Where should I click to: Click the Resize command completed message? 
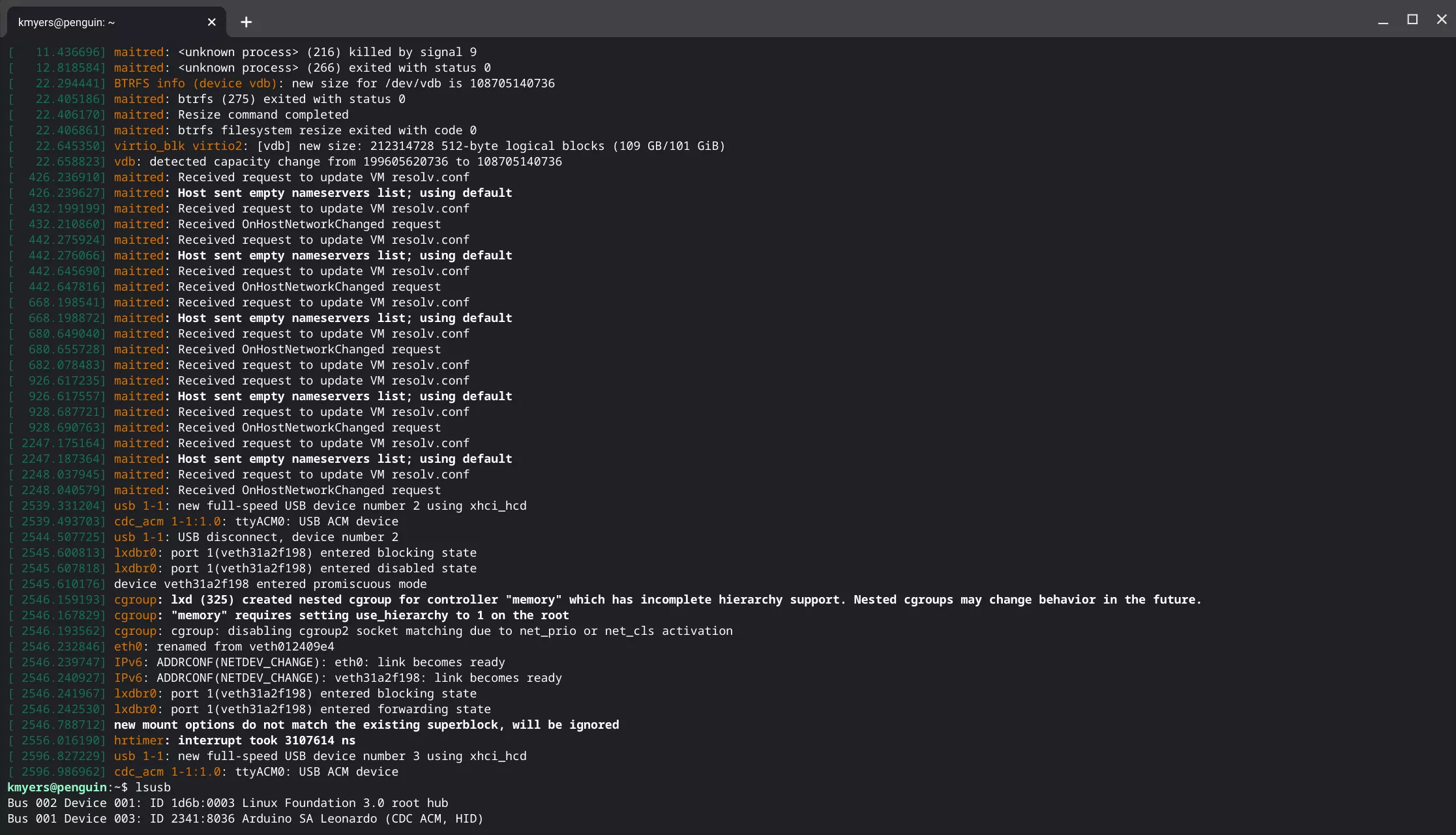pos(263,115)
